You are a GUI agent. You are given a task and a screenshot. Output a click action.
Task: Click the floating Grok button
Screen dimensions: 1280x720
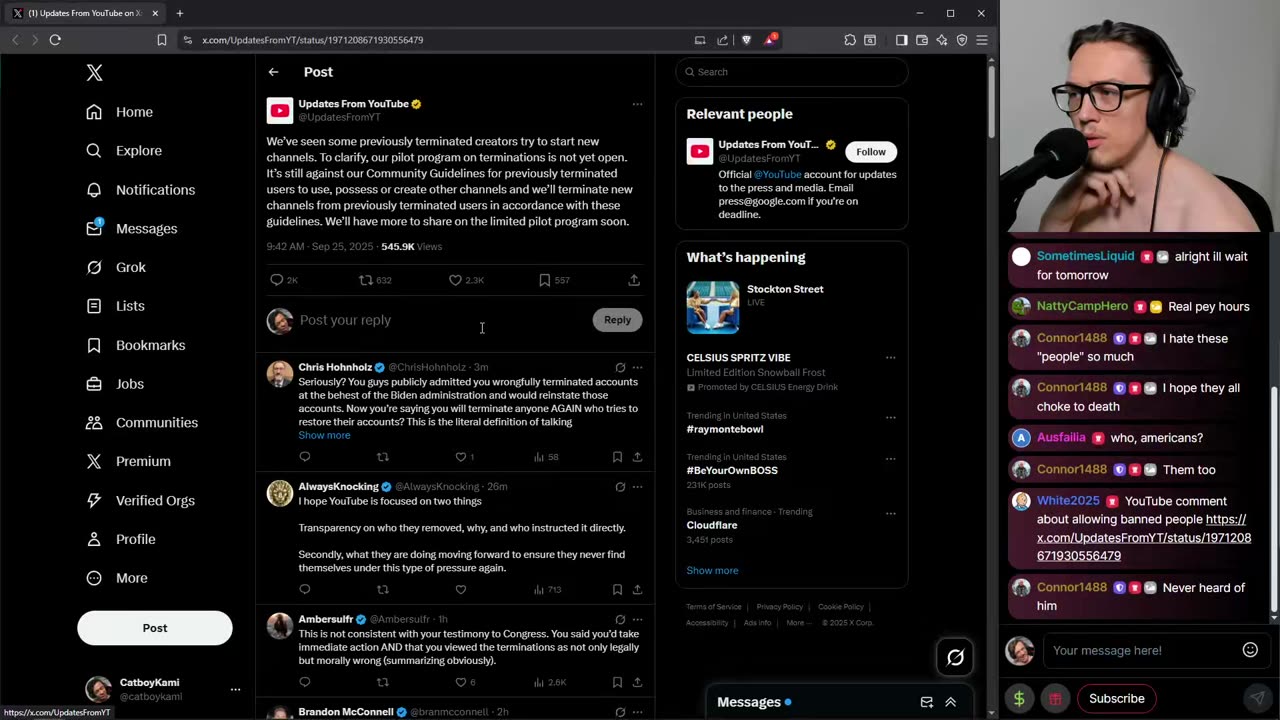coord(955,657)
